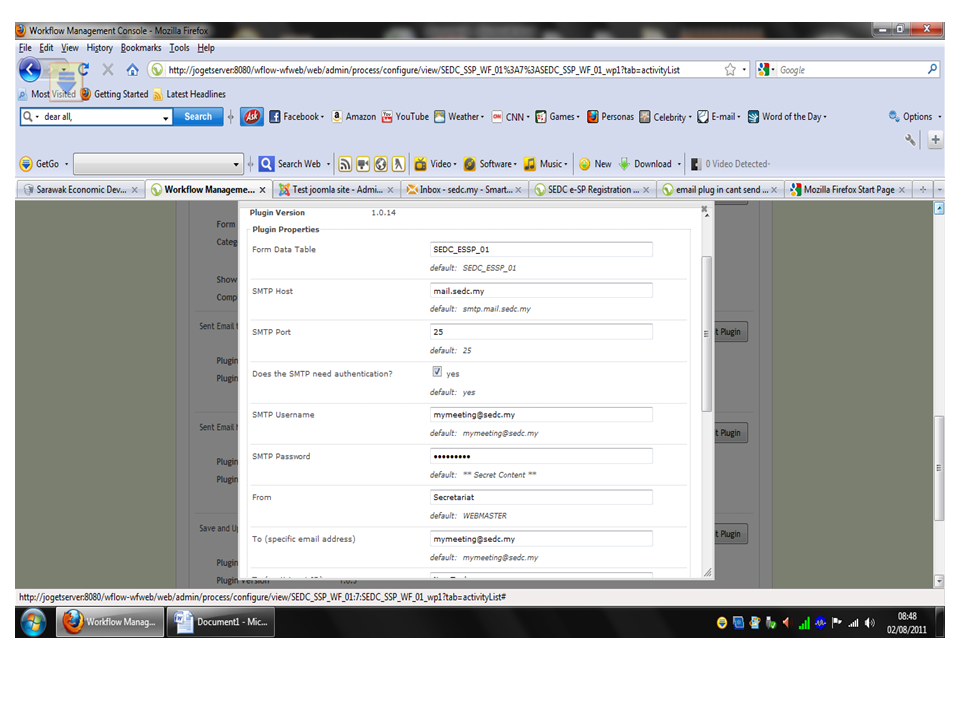960x720 pixels.
Task: Open the Bookmarks menu
Action: [x=140, y=48]
